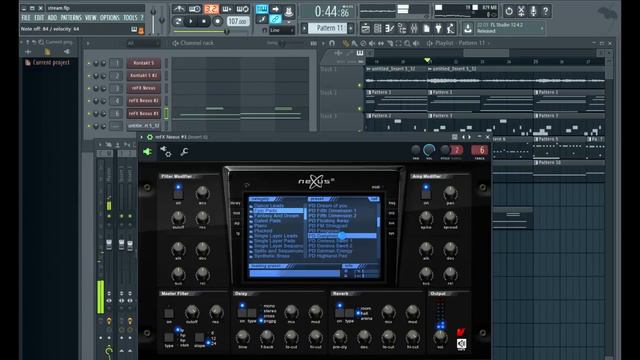Open the VIEW menu

[x=91, y=18]
